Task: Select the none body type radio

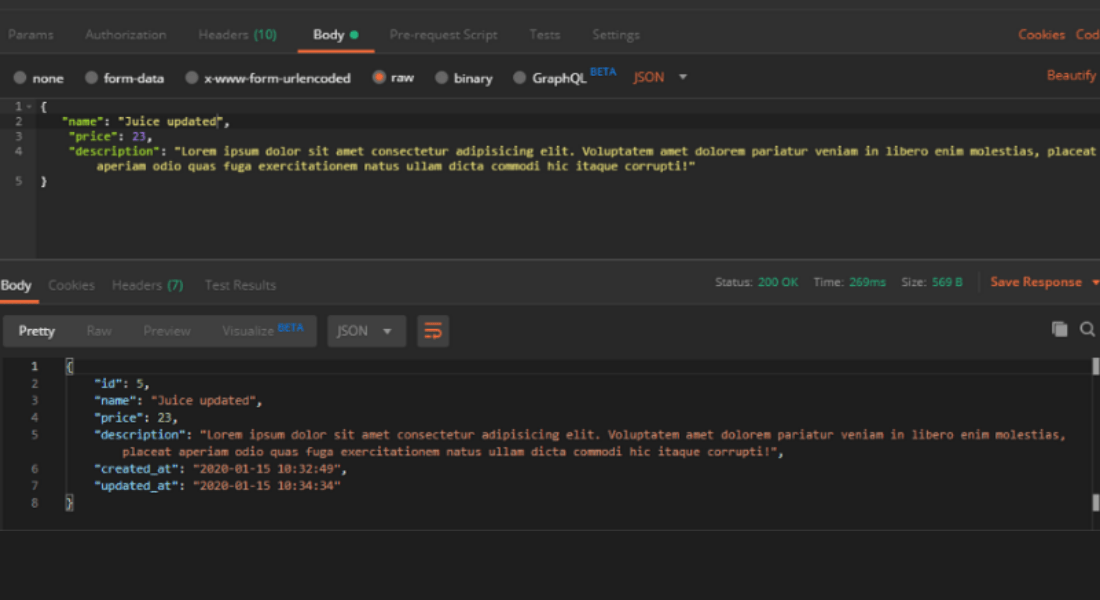Action: point(20,78)
